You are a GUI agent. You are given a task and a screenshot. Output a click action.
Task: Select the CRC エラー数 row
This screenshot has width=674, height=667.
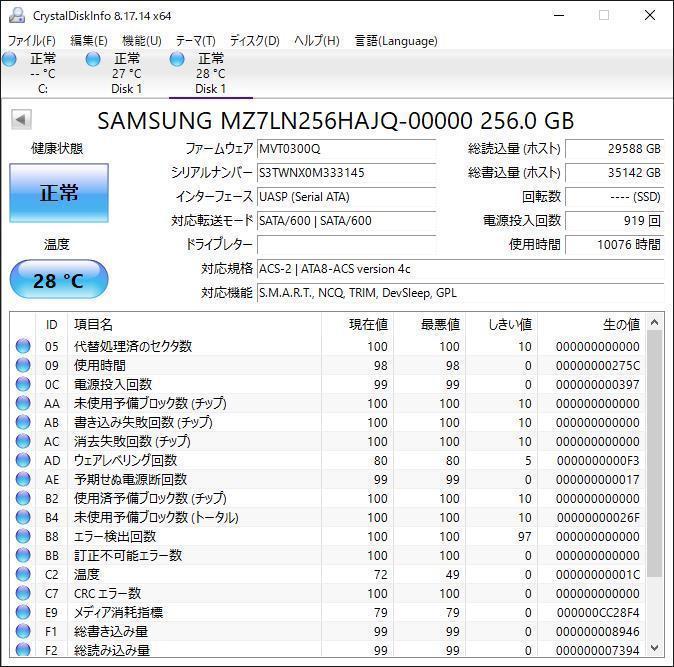coord(328,593)
